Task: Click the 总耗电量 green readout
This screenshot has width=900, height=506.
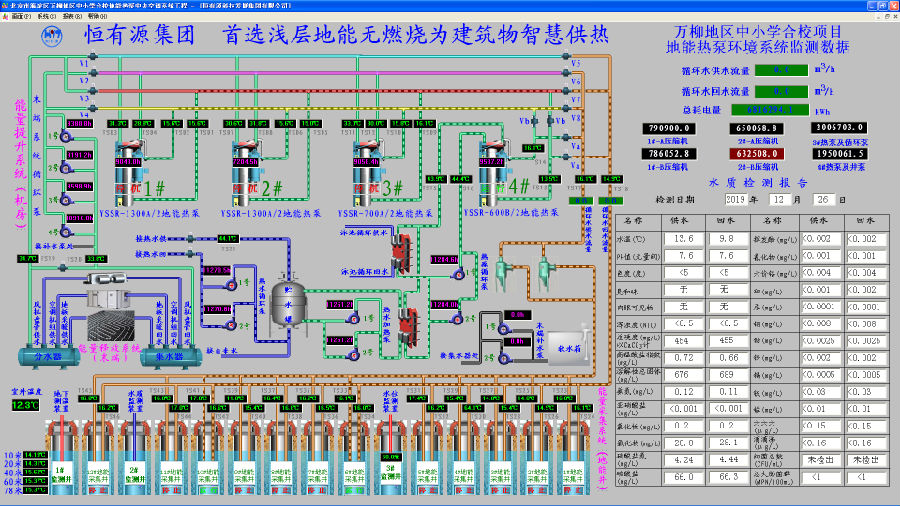Action: (x=790, y=109)
